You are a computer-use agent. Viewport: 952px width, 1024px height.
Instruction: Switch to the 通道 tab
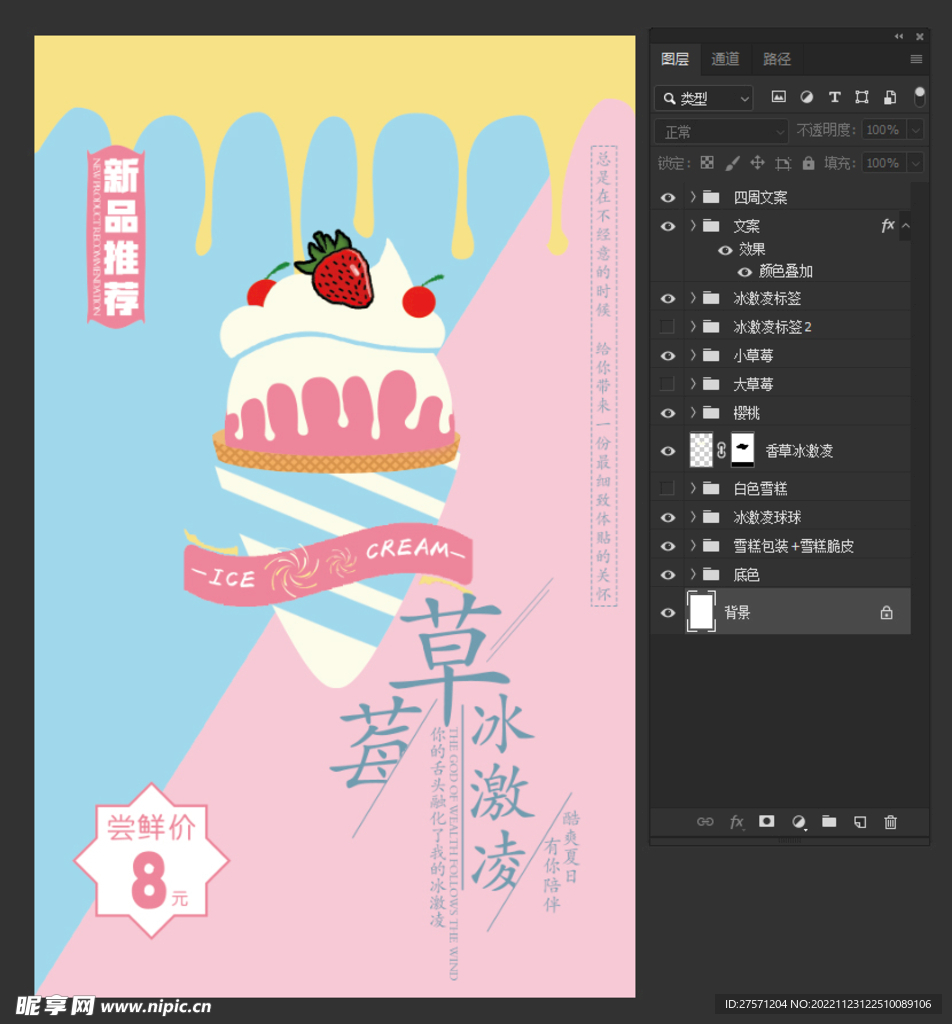(726, 59)
